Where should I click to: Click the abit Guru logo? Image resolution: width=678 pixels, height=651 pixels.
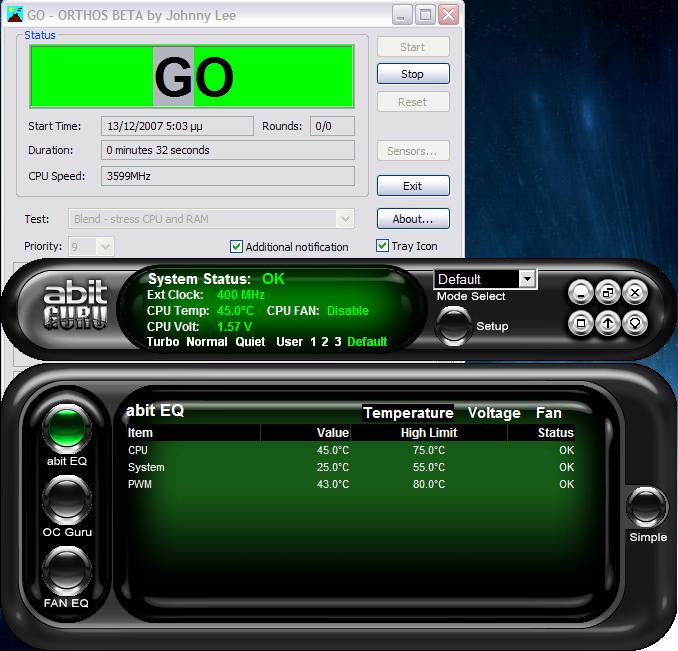[75, 305]
